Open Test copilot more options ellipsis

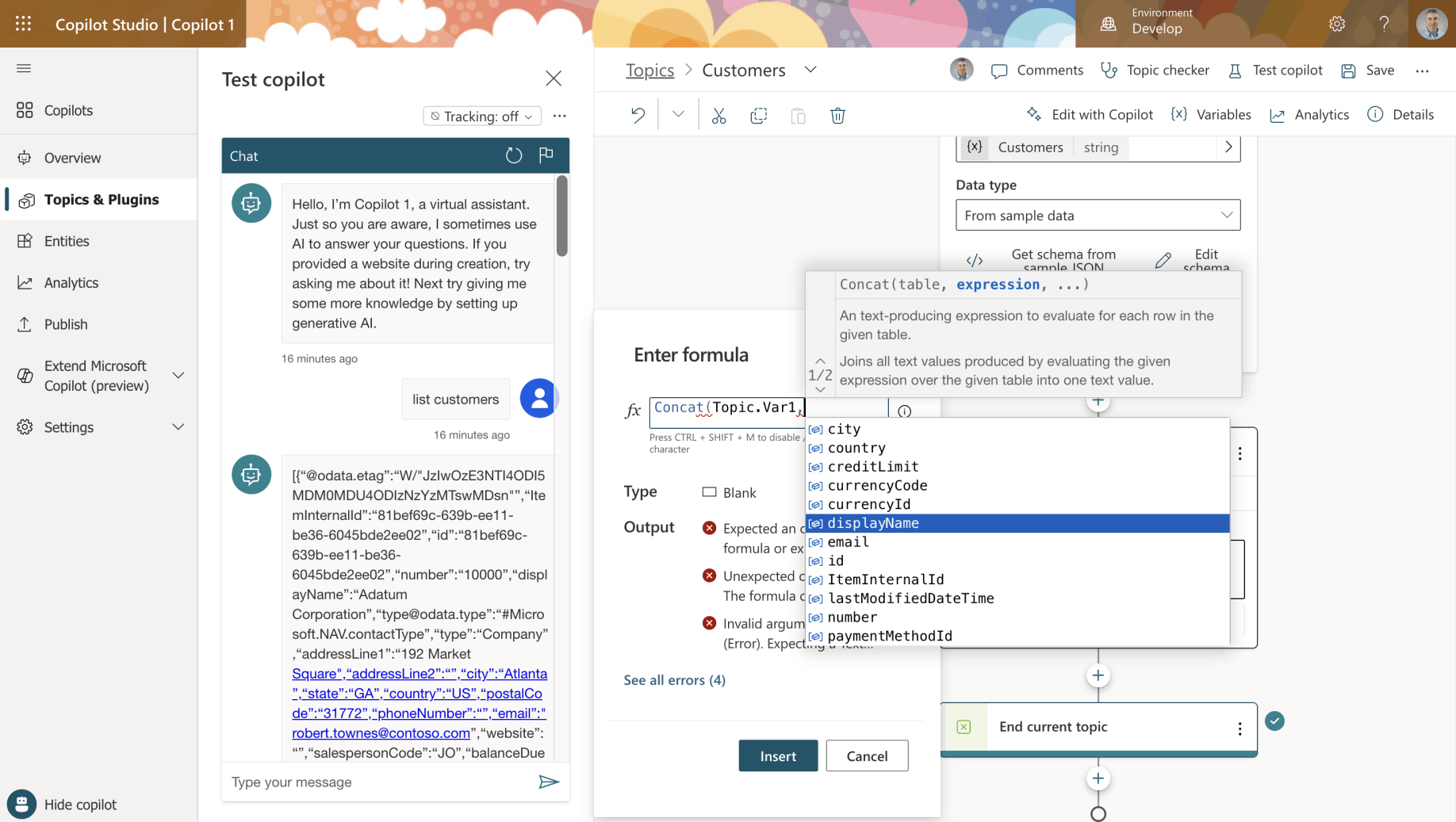pos(560,116)
